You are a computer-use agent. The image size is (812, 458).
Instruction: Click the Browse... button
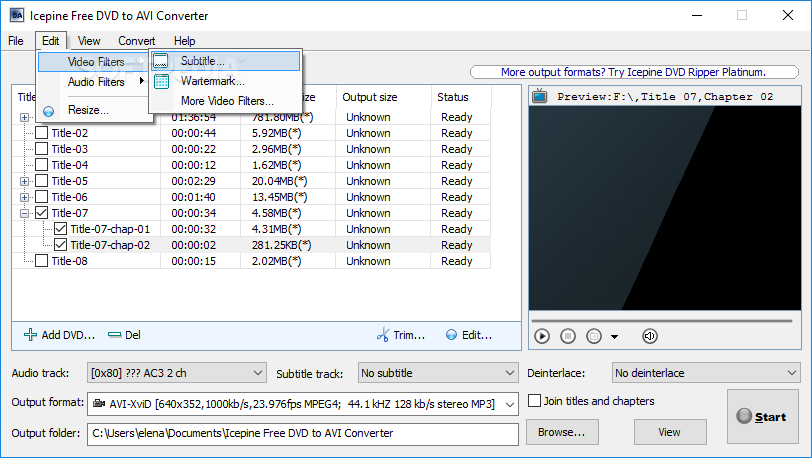(x=562, y=432)
